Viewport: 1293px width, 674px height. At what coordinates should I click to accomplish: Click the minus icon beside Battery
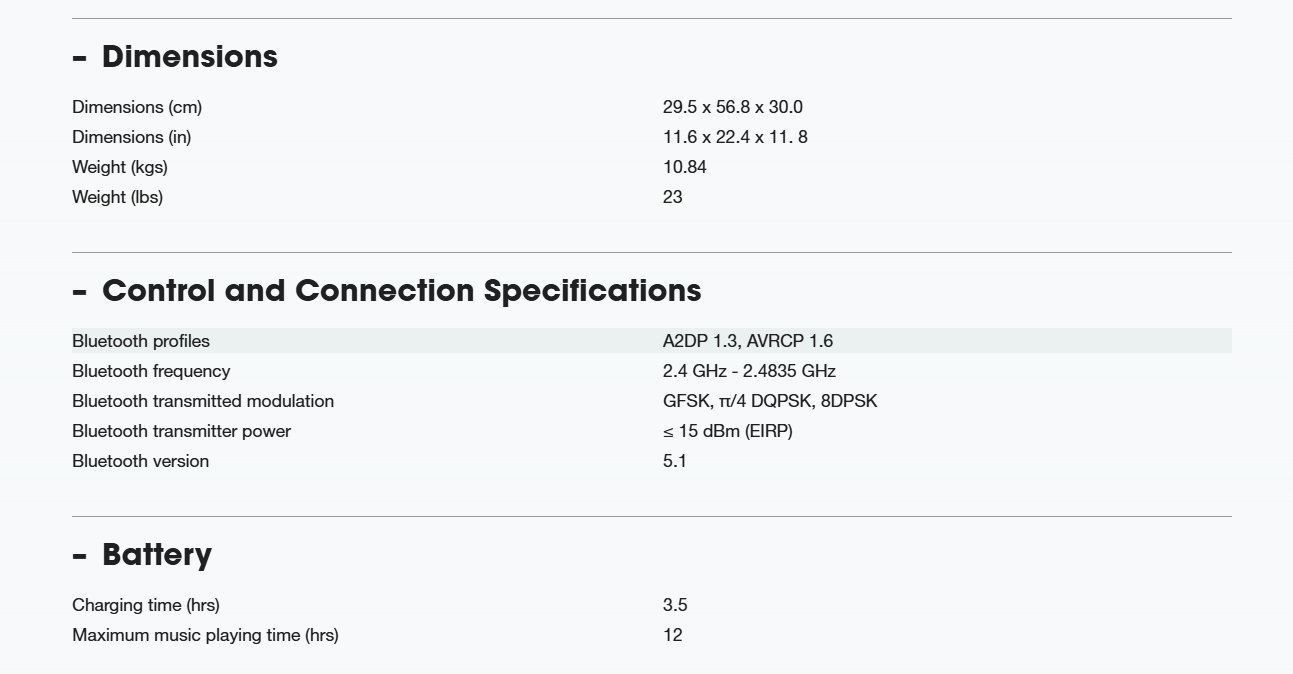(x=79, y=556)
